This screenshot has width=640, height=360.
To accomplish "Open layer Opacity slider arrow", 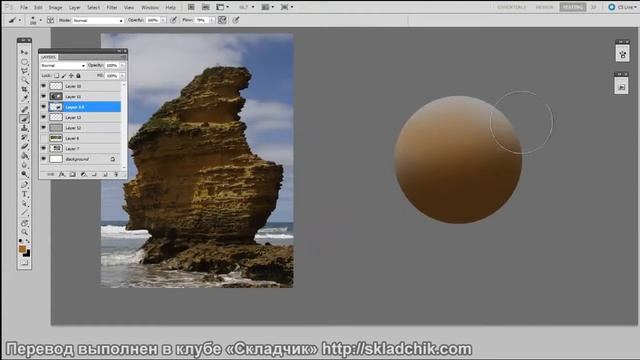I will pos(122,65).
